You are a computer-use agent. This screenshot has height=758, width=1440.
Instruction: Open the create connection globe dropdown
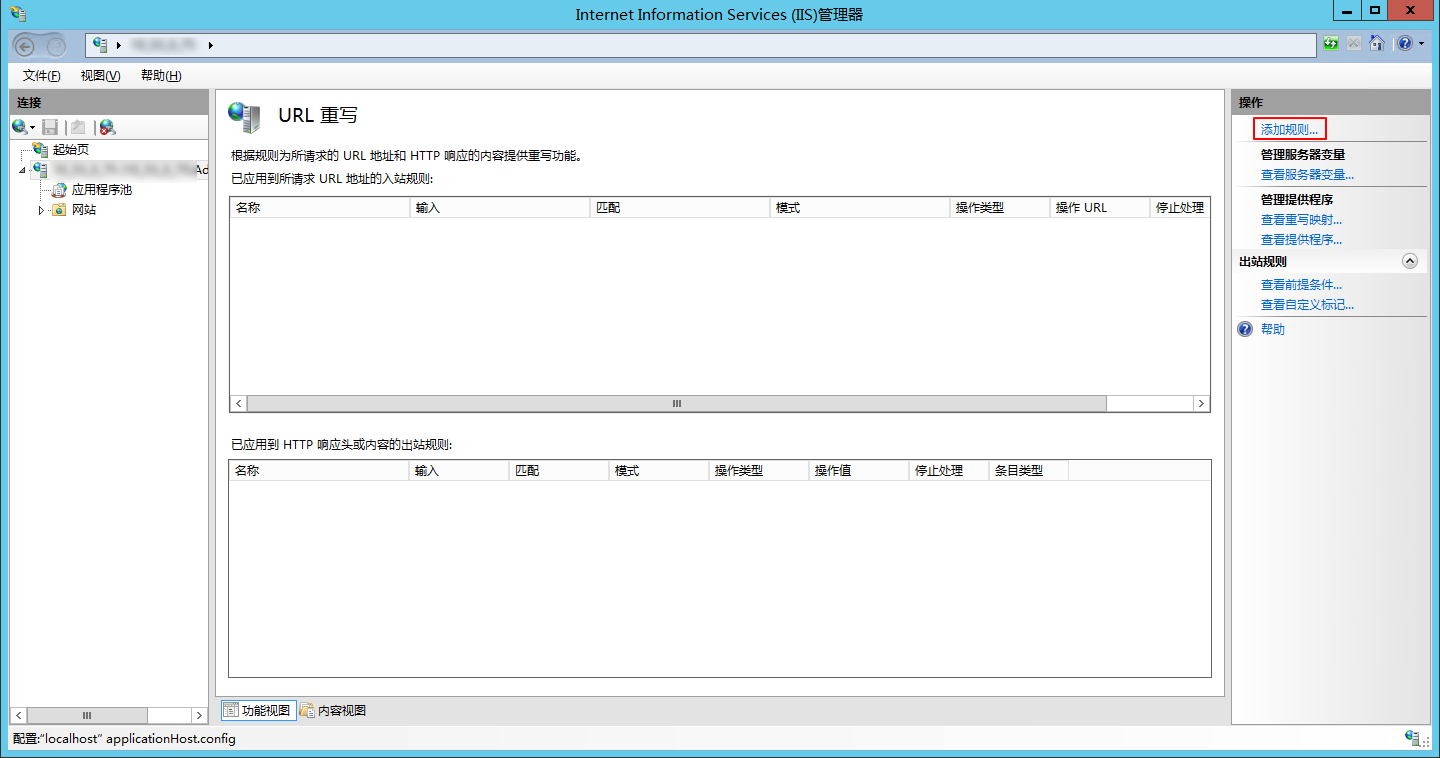pyautogui.click(x=23, y=127)
